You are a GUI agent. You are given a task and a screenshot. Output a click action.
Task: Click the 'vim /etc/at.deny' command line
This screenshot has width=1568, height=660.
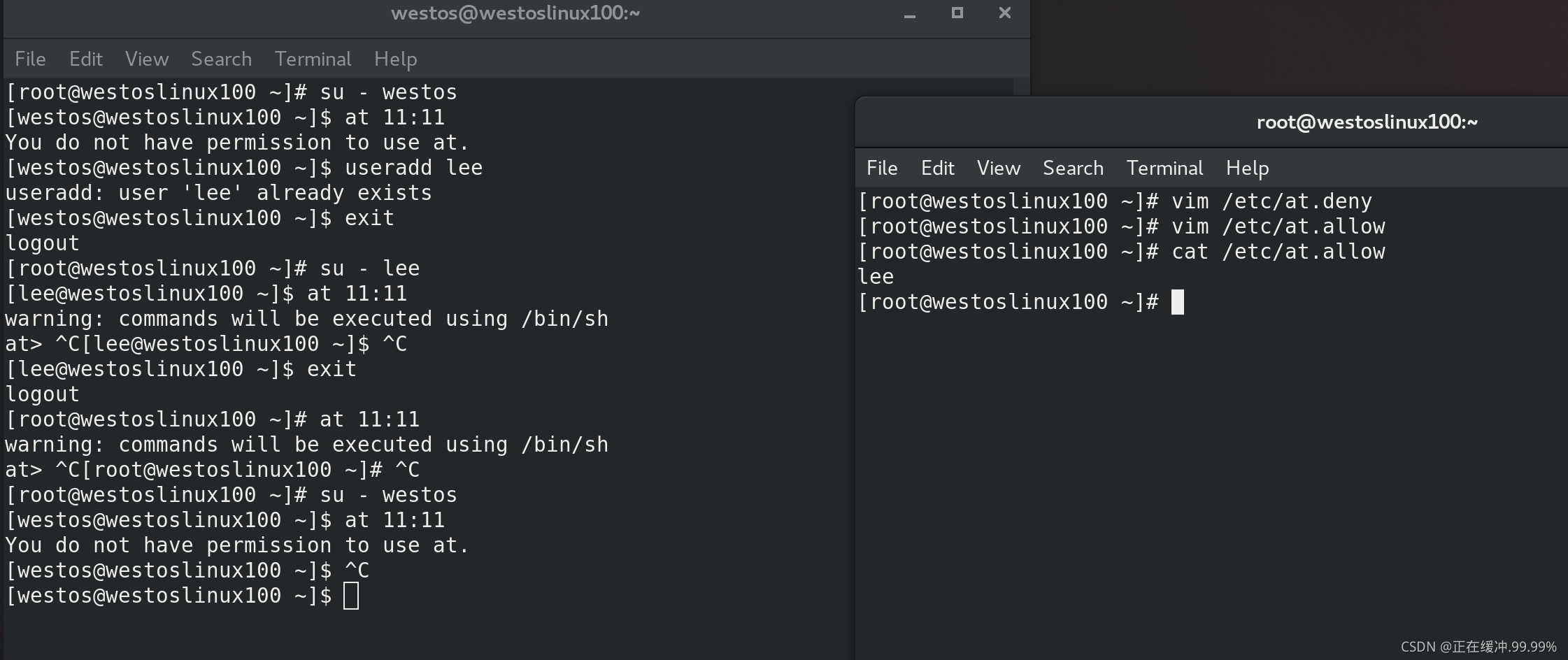point(1115,201)
